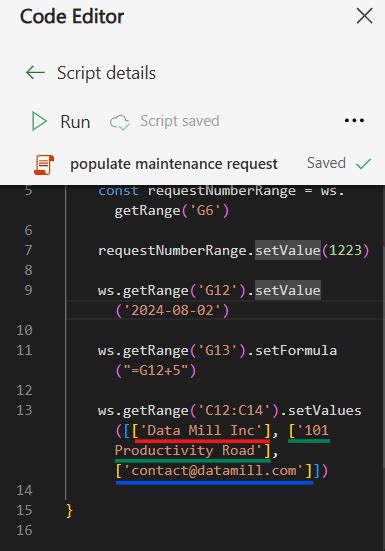This screenshot has width=385, height=551.
Task: Click the 'contact@datamill.com' string
Action: pos(214,471)
